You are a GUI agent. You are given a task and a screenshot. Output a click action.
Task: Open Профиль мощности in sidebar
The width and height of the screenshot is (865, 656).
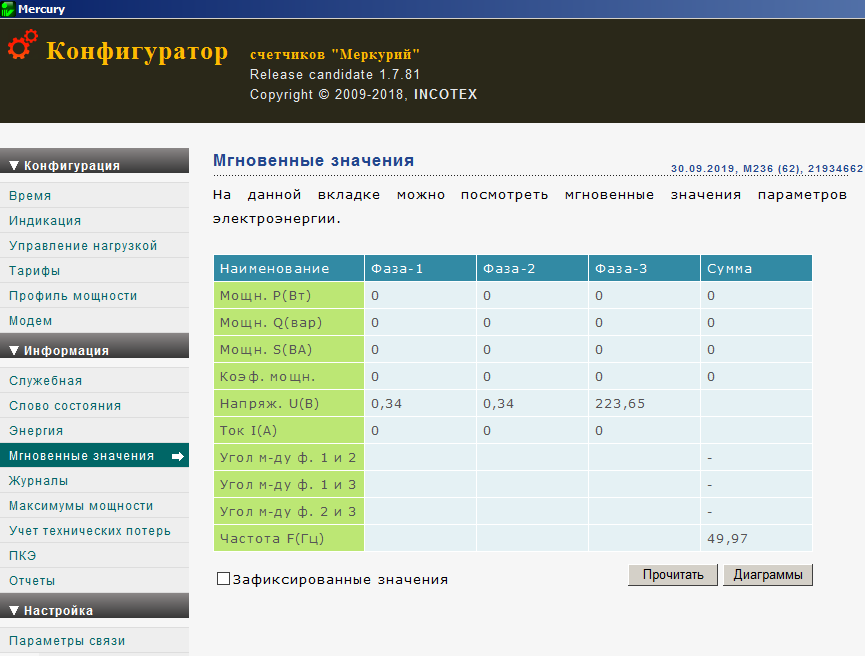94,296
